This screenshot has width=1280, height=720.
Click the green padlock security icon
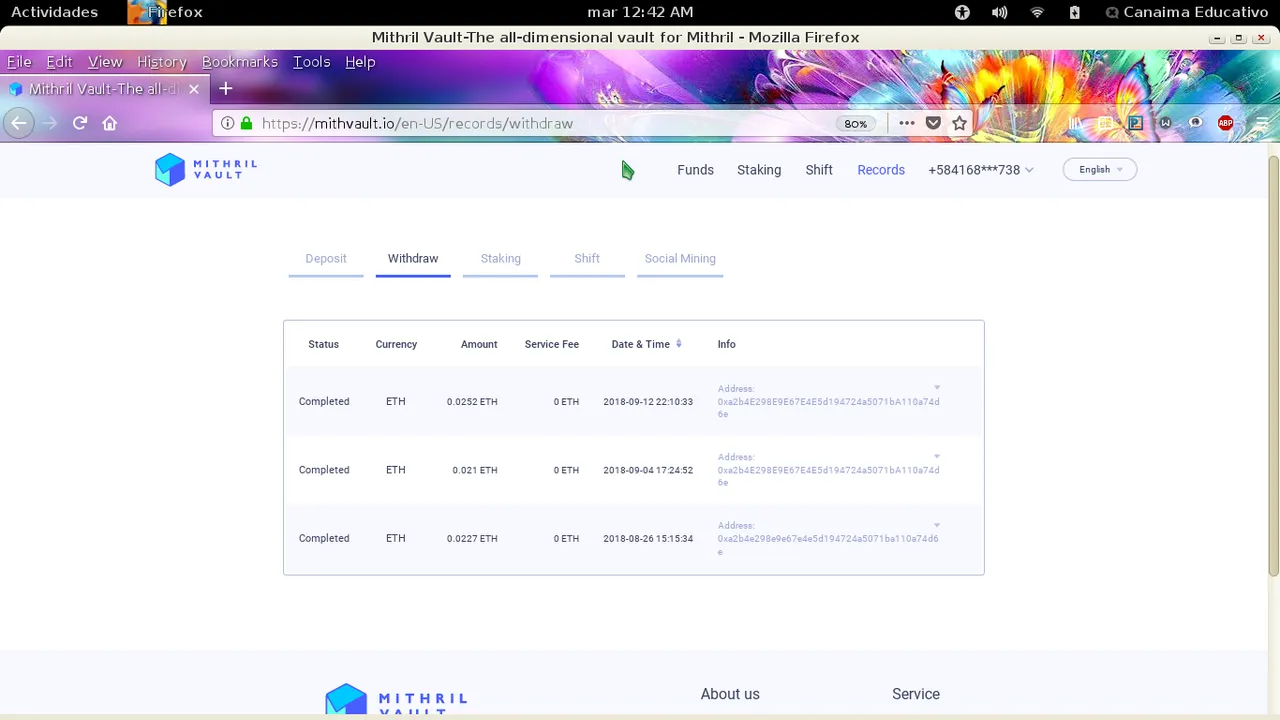click(x=246, y=123)
